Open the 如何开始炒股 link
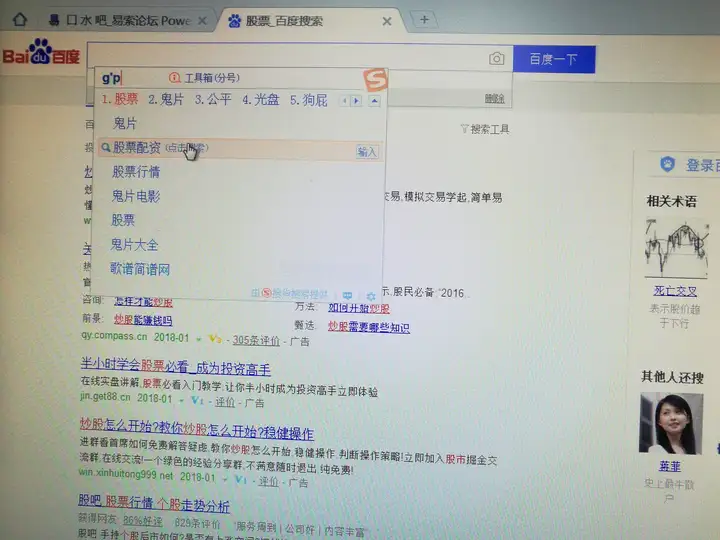Screen dimensions: 720x540 click(359, 308)
